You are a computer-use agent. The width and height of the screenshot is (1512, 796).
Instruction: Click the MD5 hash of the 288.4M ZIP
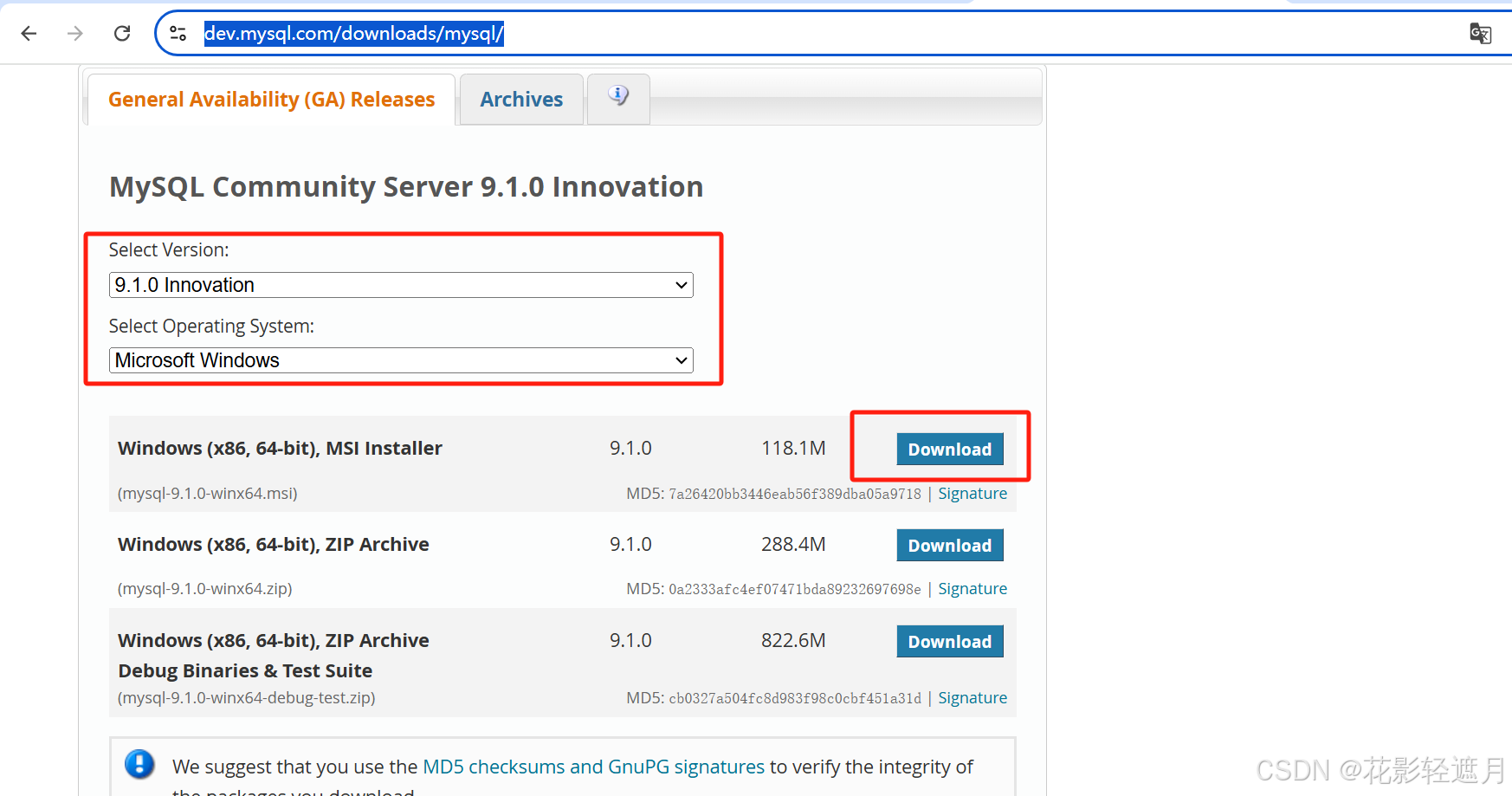click(795, 589)
